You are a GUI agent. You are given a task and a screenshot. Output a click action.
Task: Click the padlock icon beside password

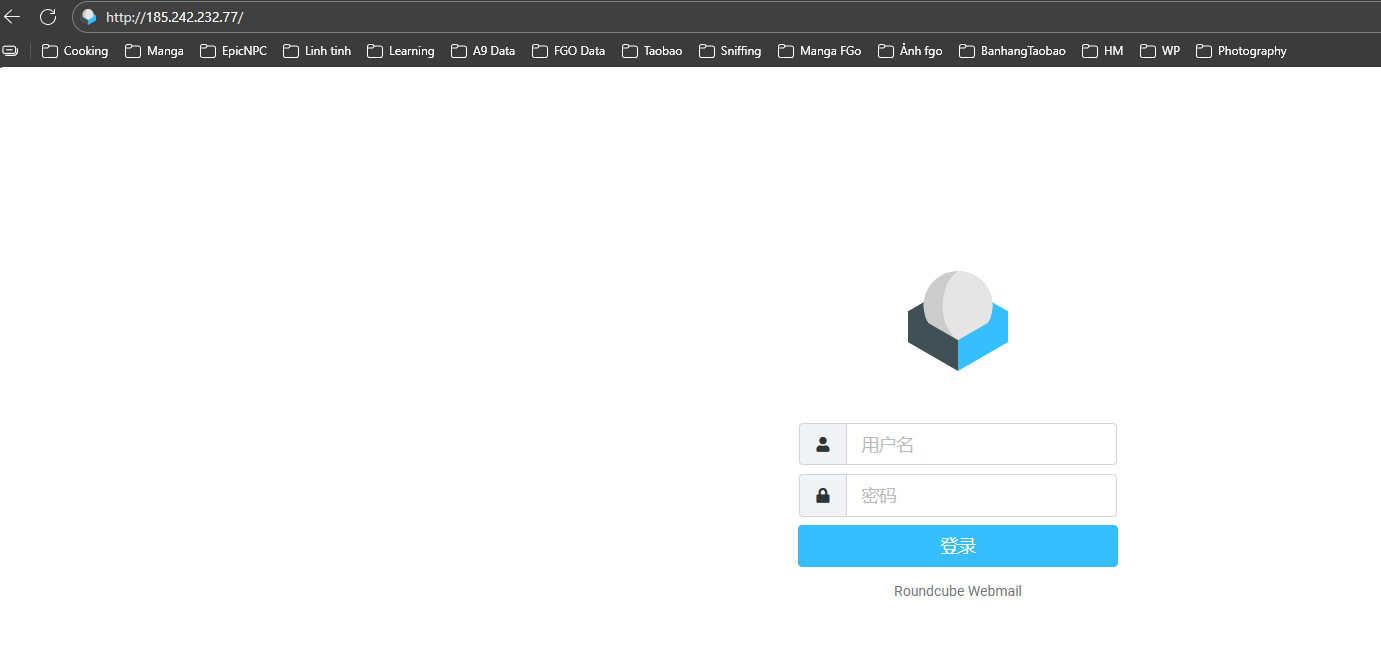point(823,496)
